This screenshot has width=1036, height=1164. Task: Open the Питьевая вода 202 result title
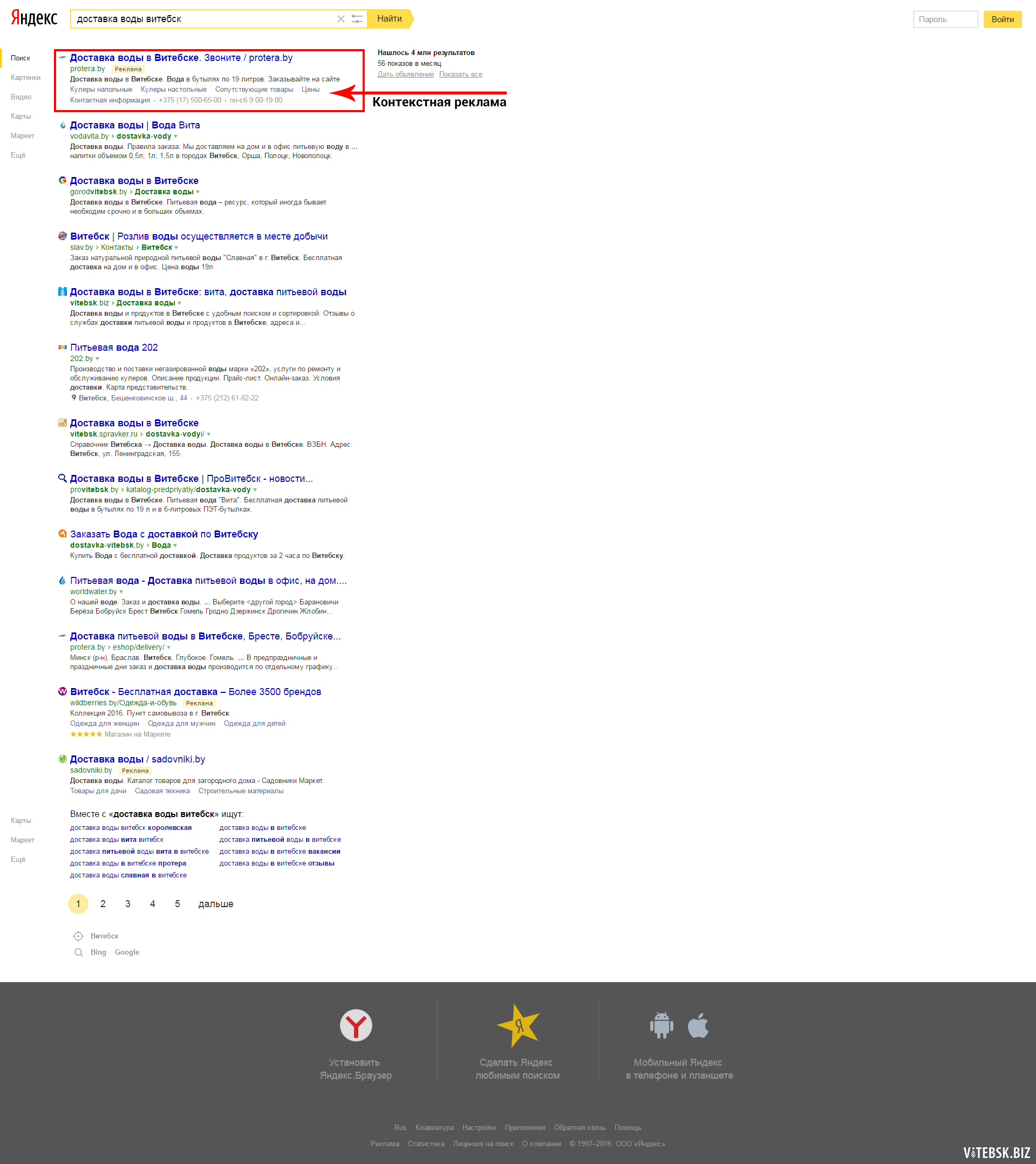point(114,348)
